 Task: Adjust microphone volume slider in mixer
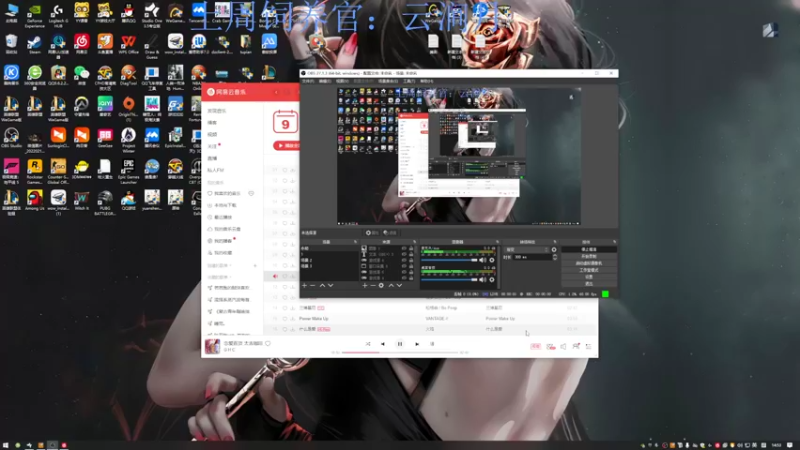[449, 260]
